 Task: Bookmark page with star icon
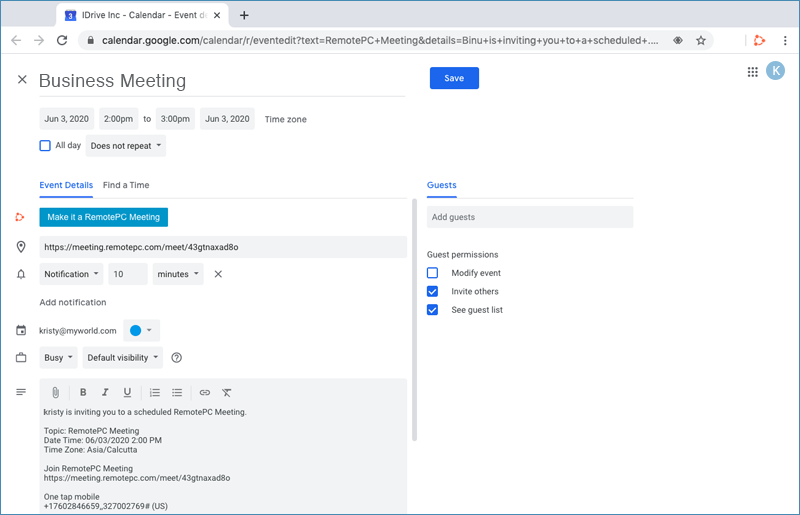701,40
